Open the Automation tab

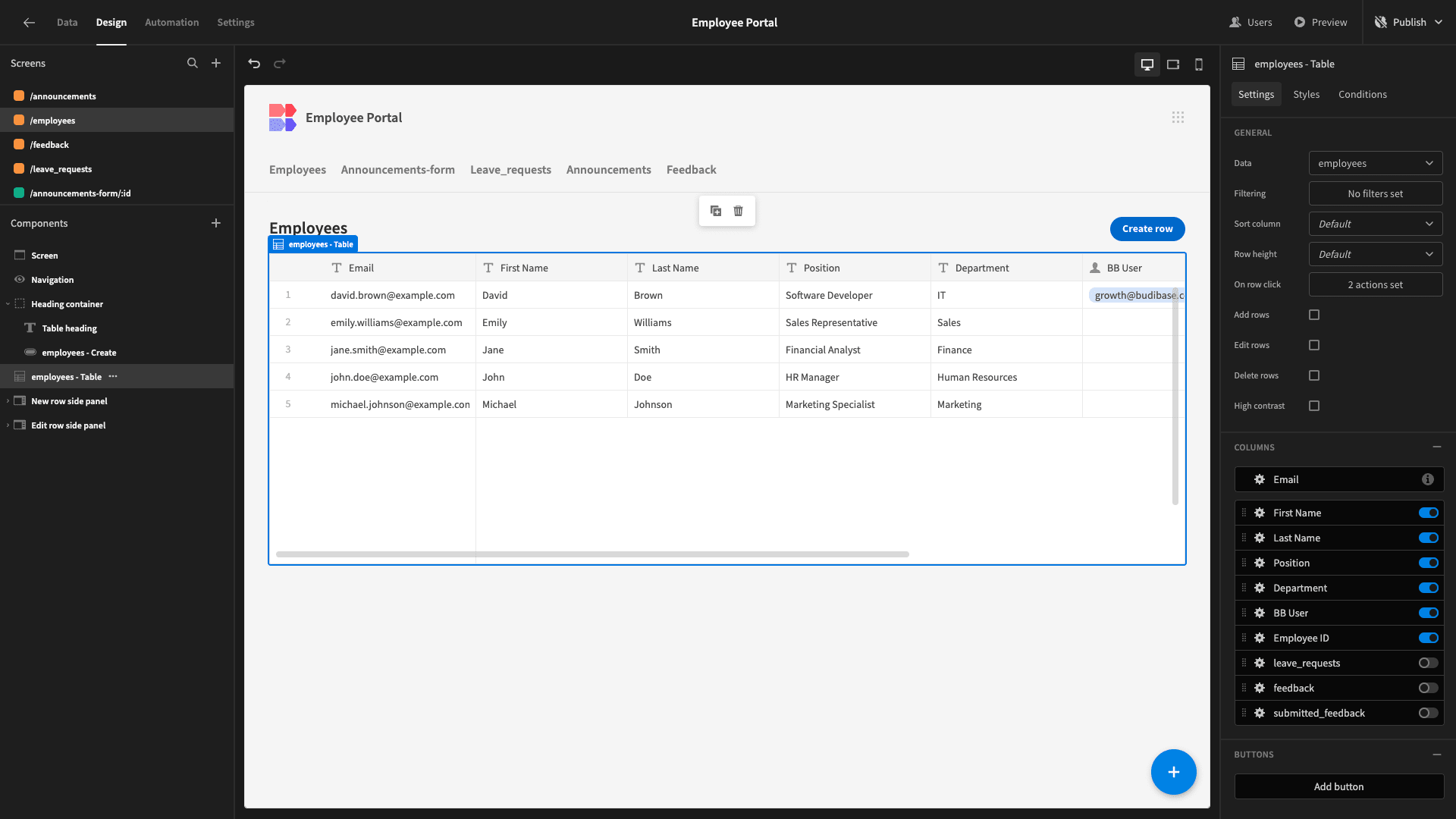pos(171,22)
